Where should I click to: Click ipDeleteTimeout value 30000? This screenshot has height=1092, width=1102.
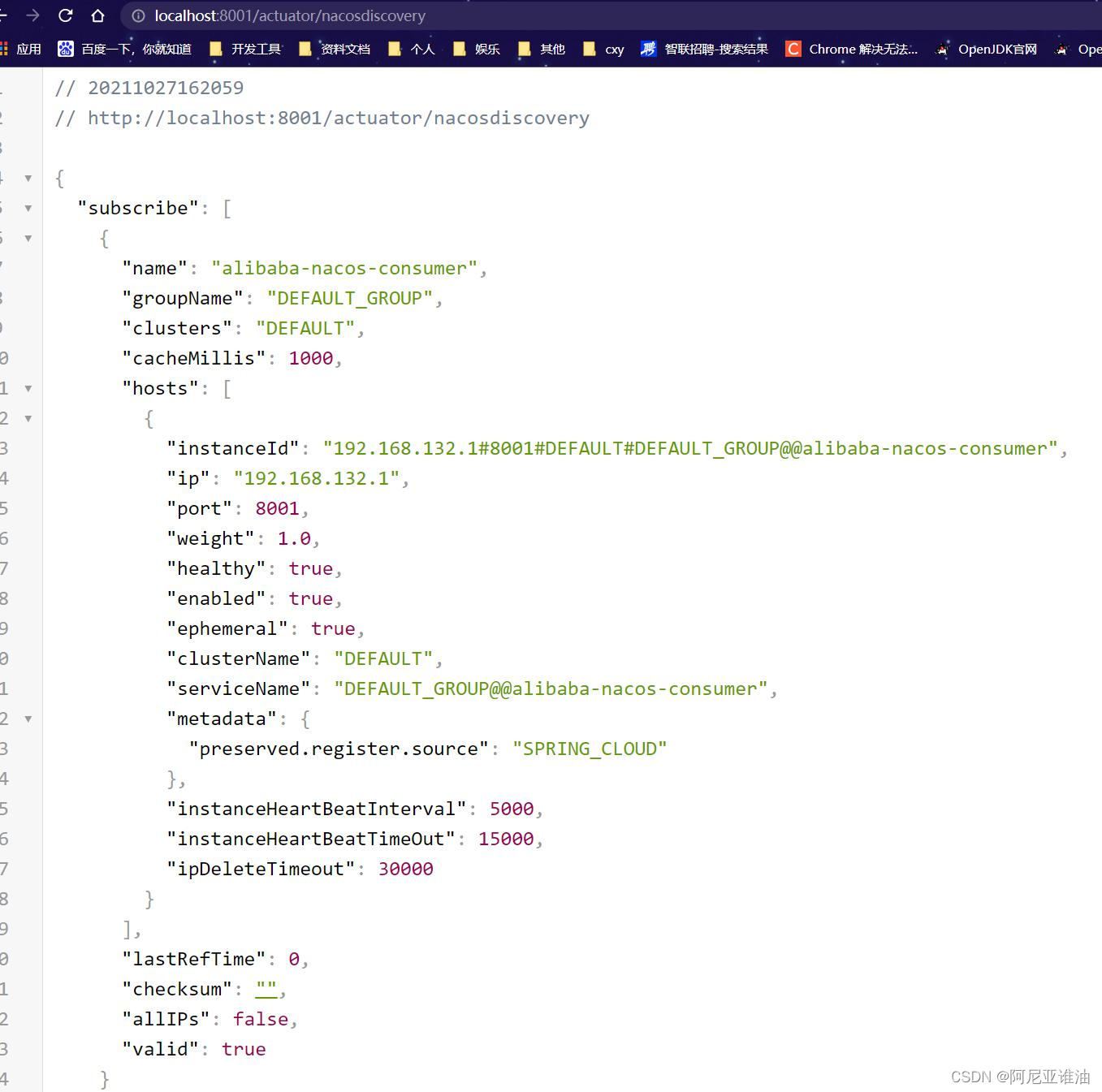406,869
